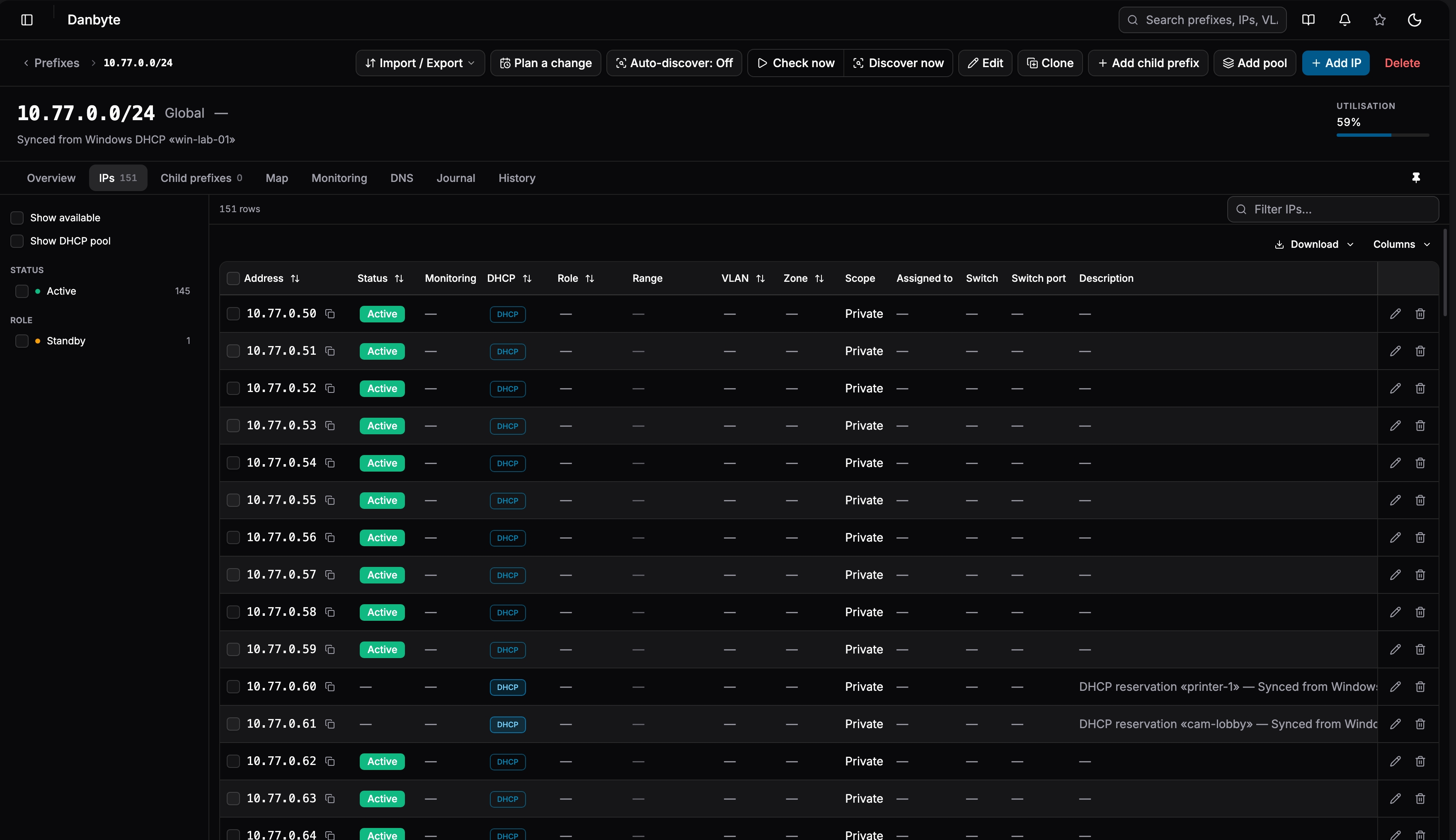Copy address 10.77.0.53

point(330,426)
